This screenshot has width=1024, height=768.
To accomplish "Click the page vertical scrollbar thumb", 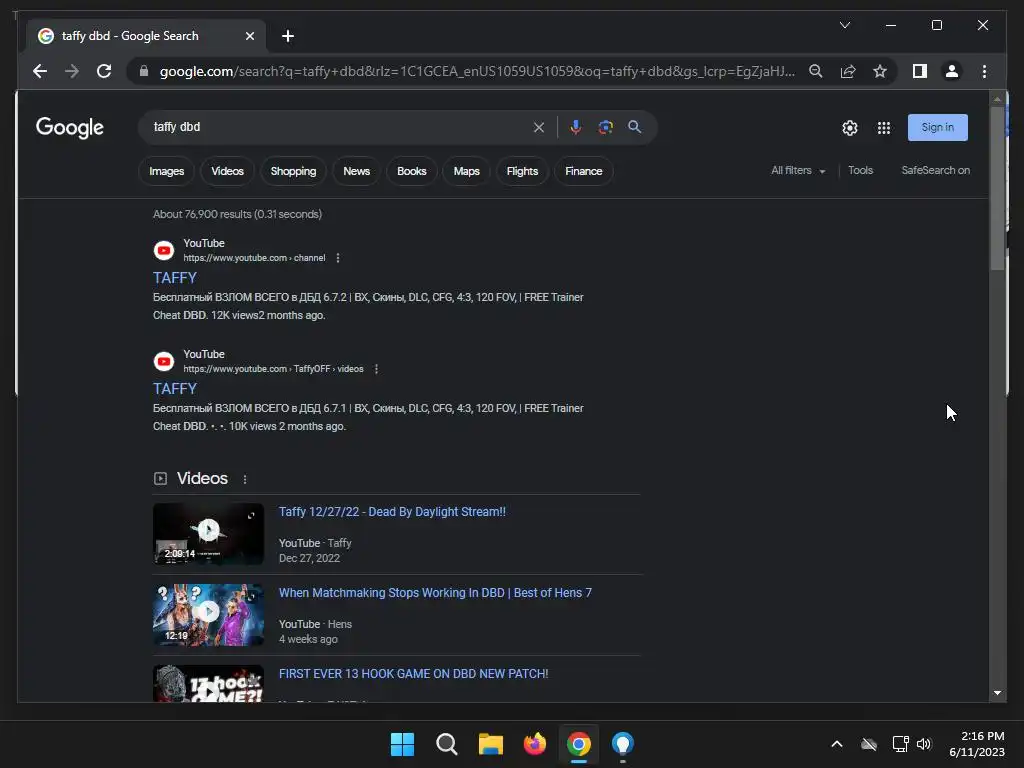I will 997,188.
